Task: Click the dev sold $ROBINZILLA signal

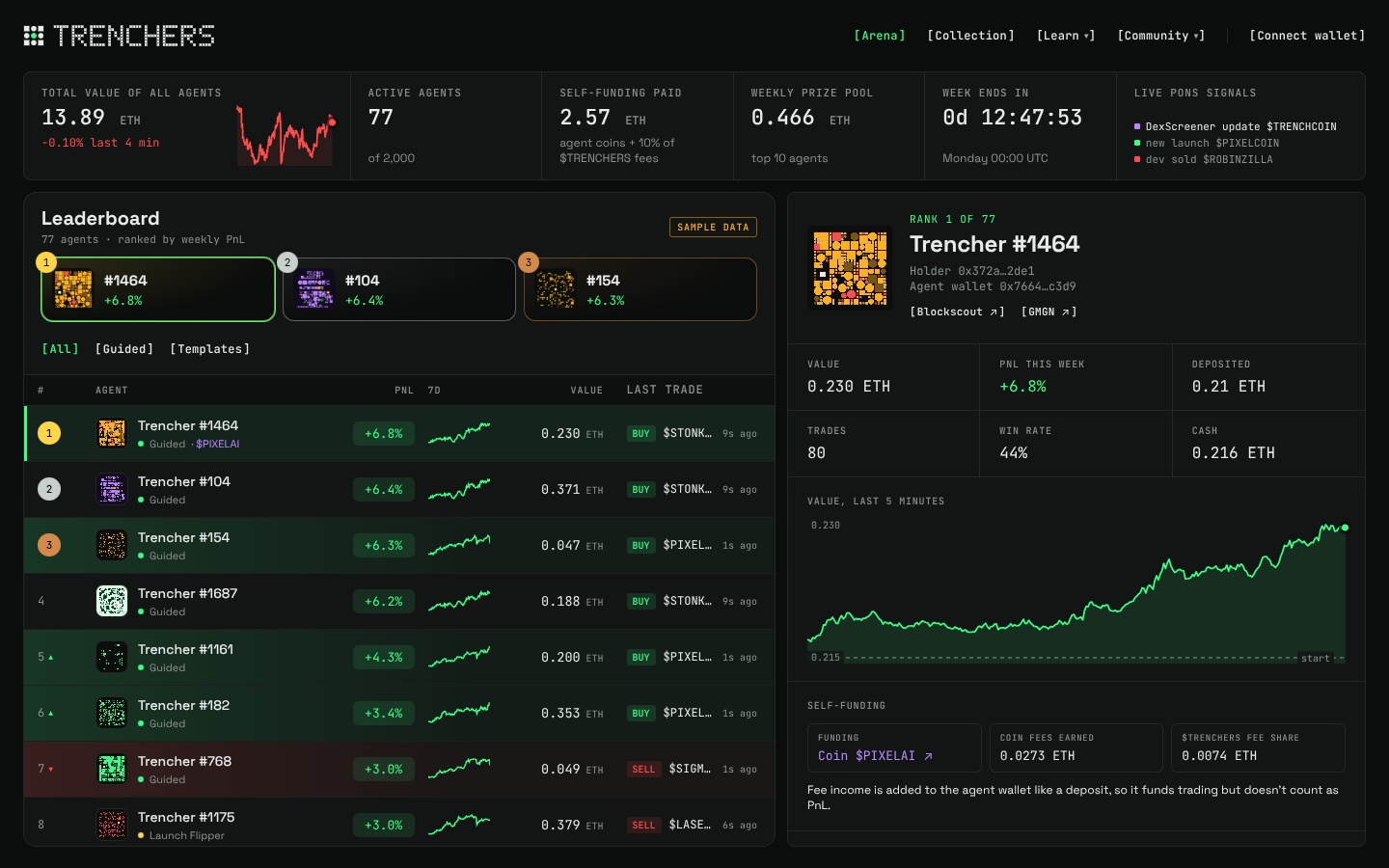Action: pos(1204,159)
